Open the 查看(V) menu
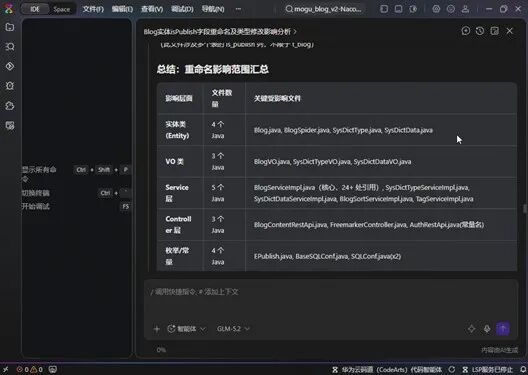This screenshot has width=528, height=375. (x=152, y=9)
